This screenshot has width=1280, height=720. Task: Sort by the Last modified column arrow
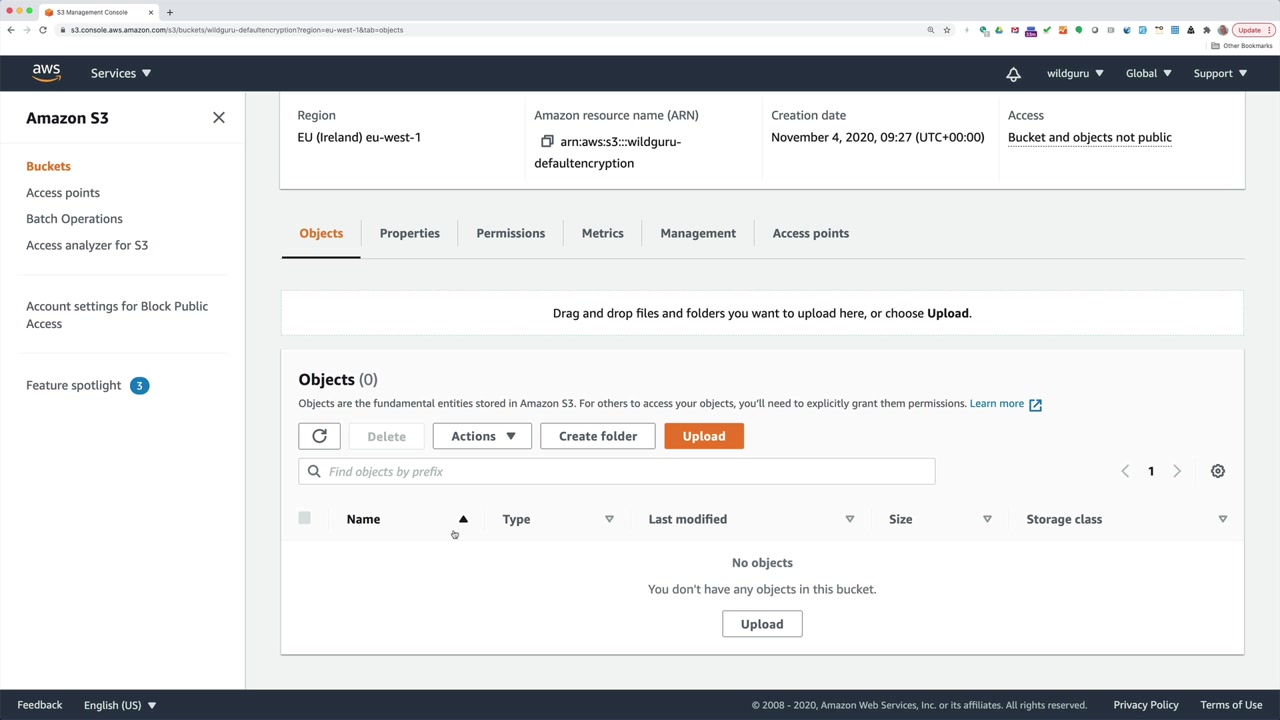(850, 519)
